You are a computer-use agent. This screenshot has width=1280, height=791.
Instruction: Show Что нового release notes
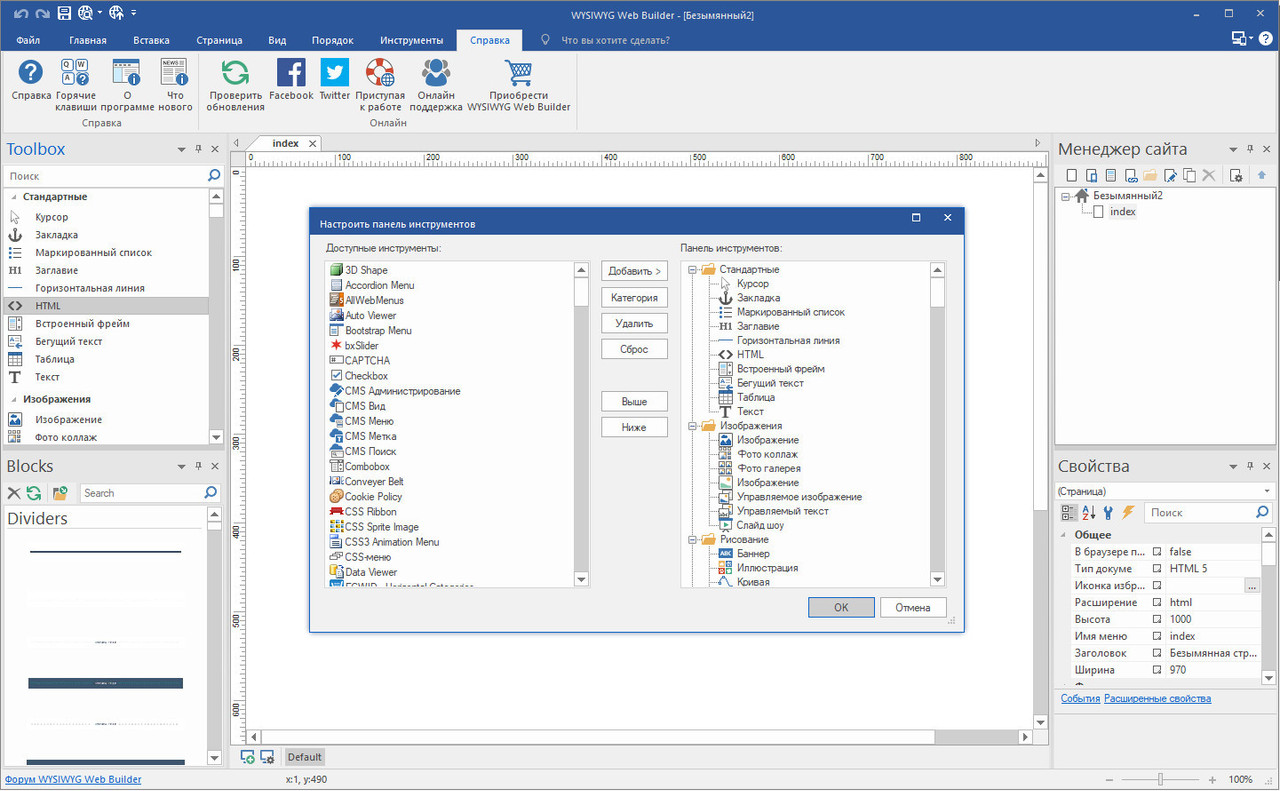(x=175, y=73)
